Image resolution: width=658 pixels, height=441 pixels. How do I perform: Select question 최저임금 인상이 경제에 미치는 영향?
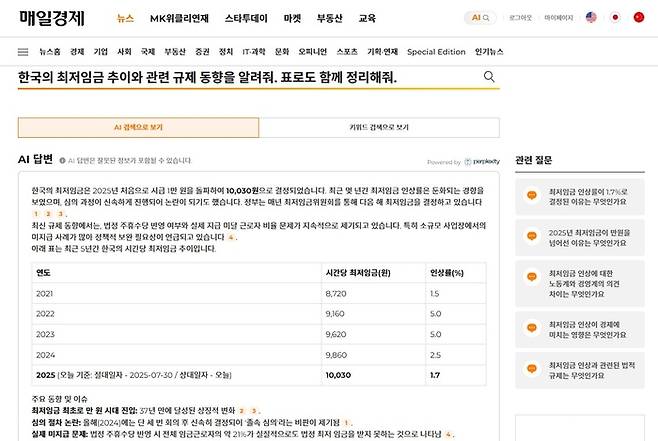580,329
